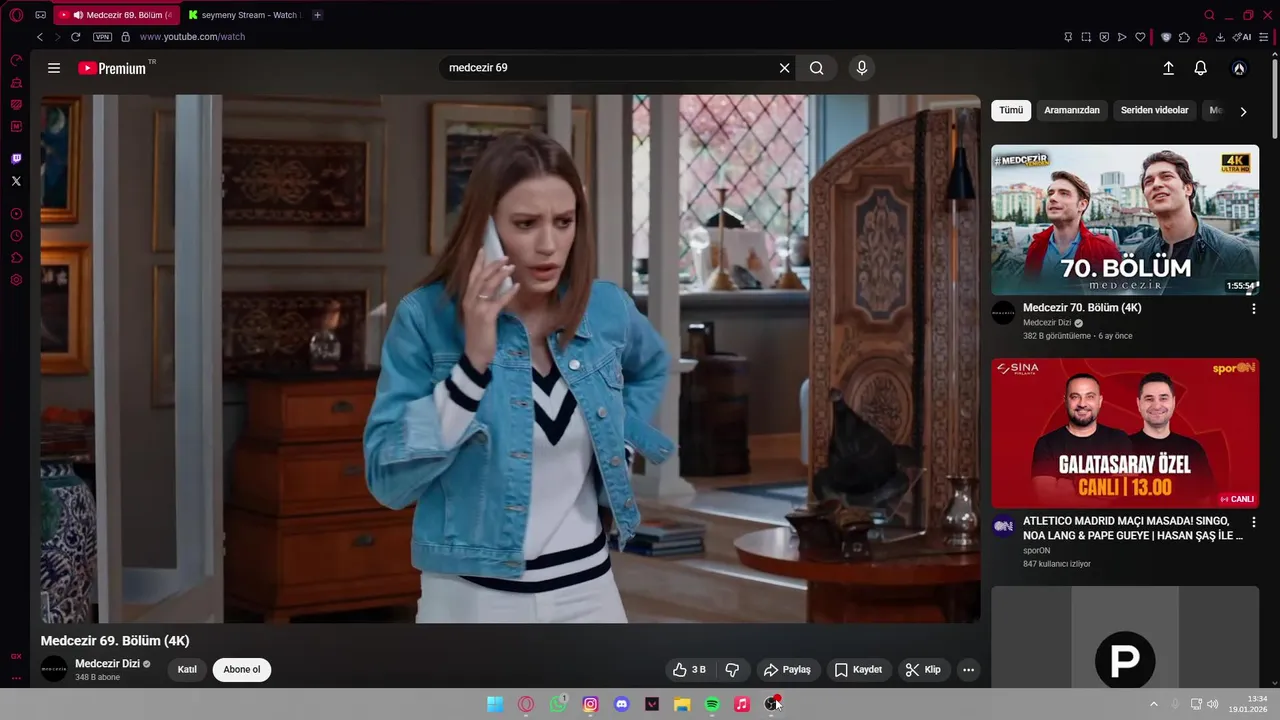Take a snapshot with the capture icon
The height and width of the screenshot is (720, 1280).
[x=1086, y=37]
